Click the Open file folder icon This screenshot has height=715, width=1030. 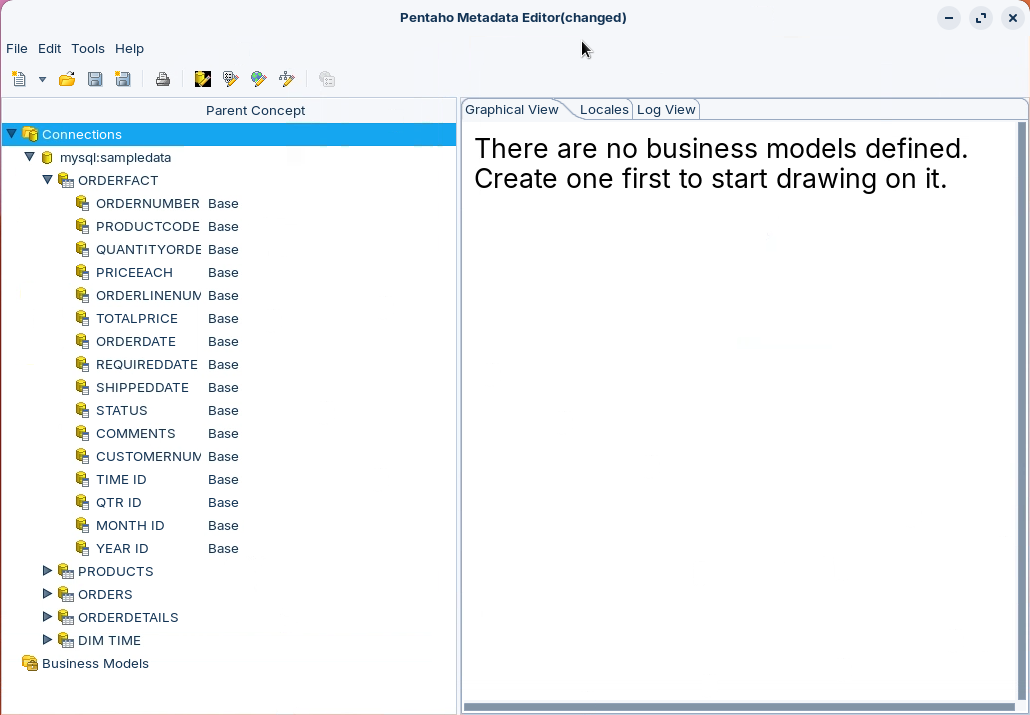[x=67, y=79]
